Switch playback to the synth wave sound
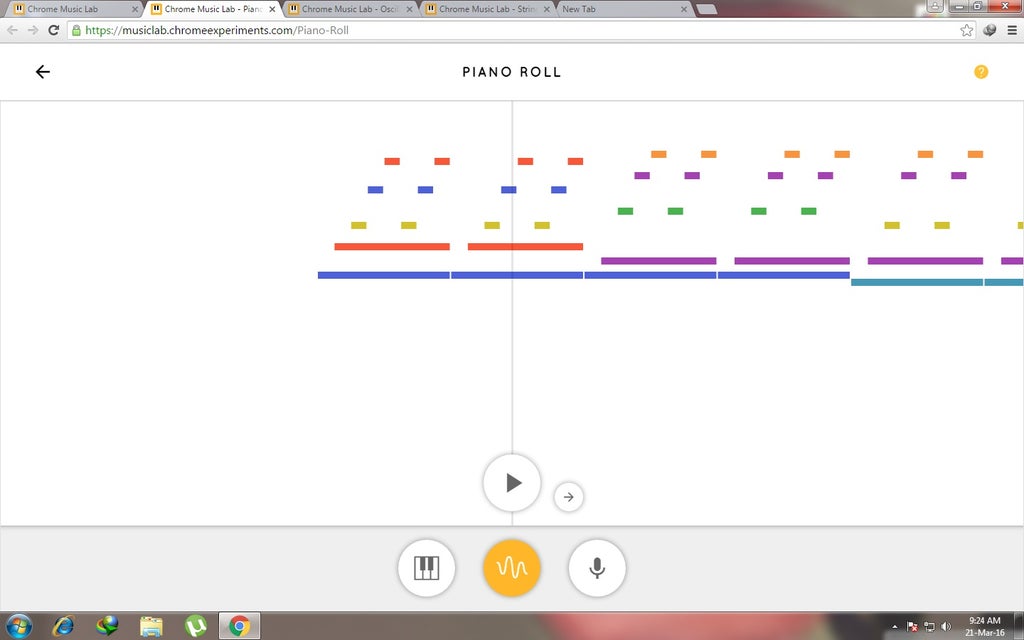Image resolution: width=1024 pixels, height=640 pixels. click(x=511, y=567)
